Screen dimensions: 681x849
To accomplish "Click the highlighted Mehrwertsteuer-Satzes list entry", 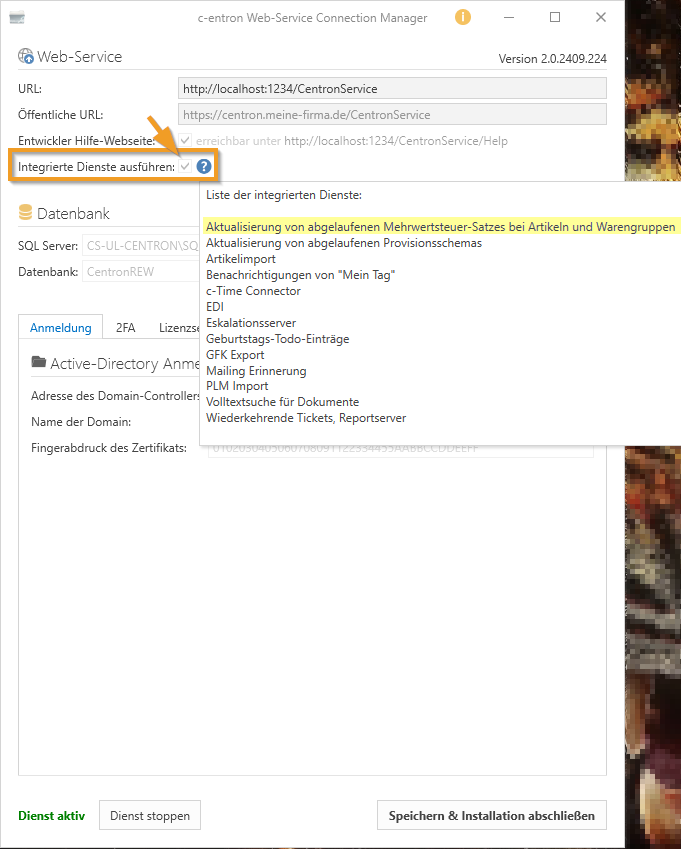I will [440, 227].
